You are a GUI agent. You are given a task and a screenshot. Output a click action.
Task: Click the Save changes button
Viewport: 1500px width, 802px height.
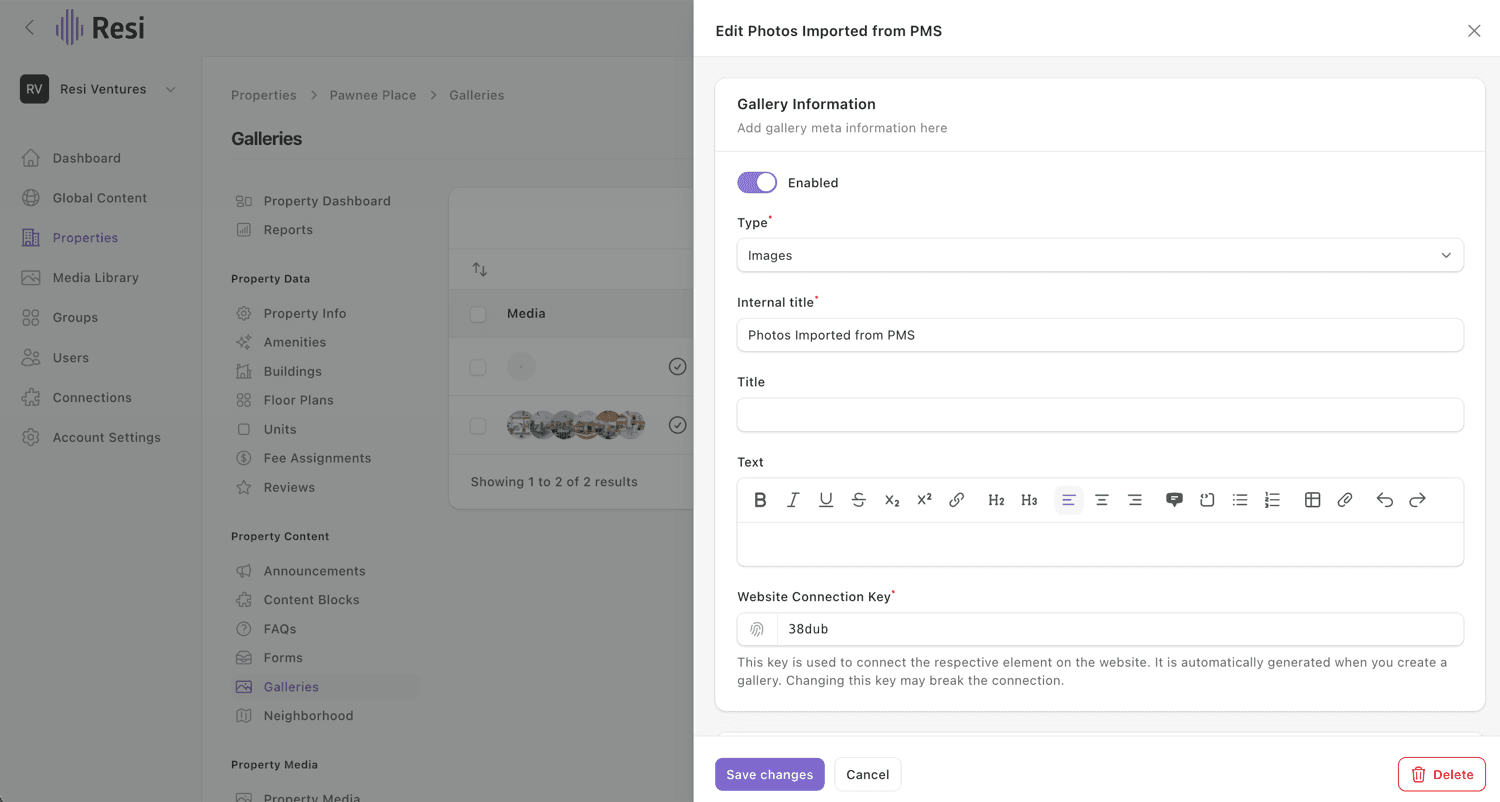click(770, 775)
